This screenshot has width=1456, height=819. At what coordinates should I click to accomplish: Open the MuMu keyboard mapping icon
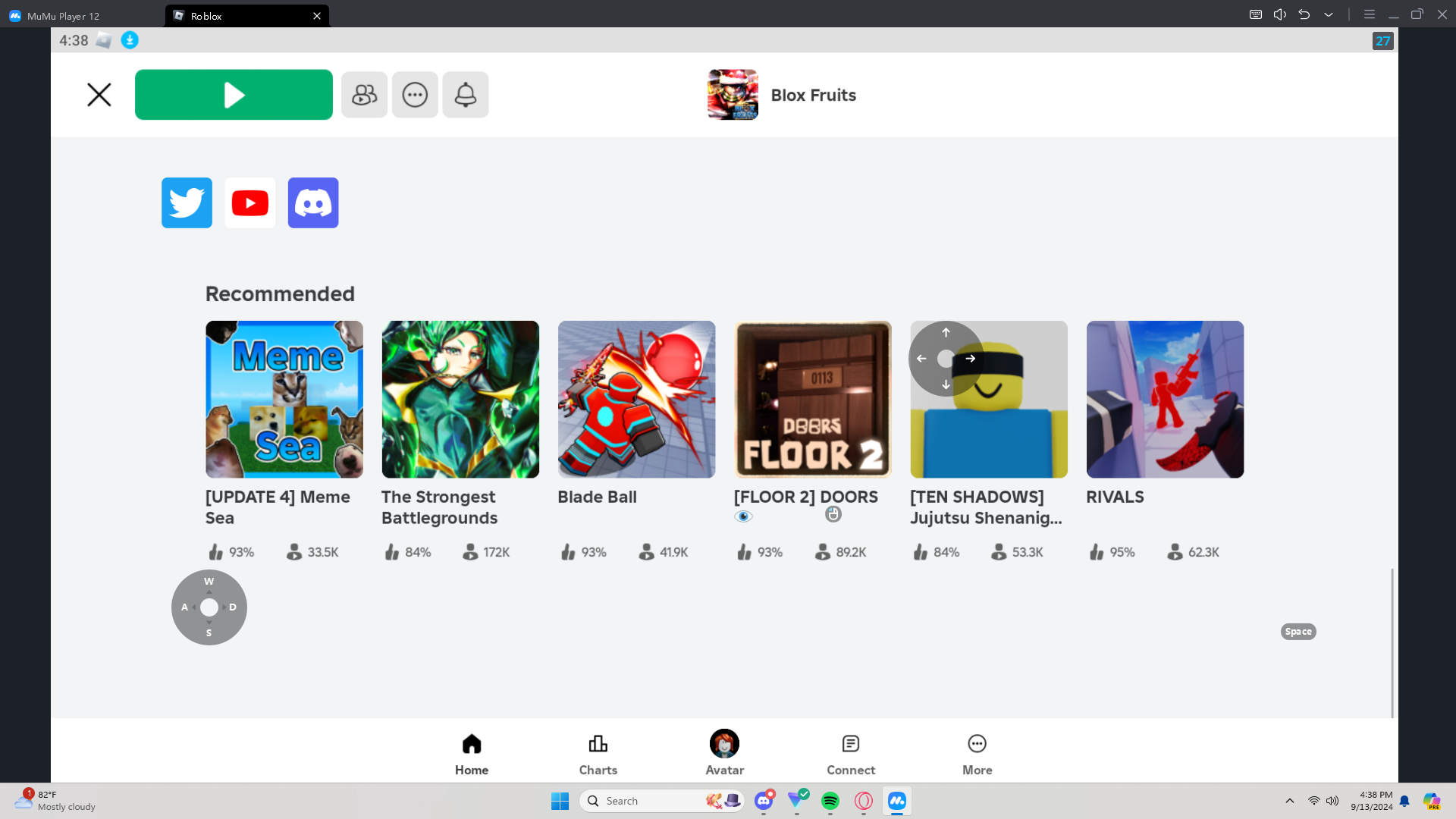pyautogui.click(x=1256, y=14)
